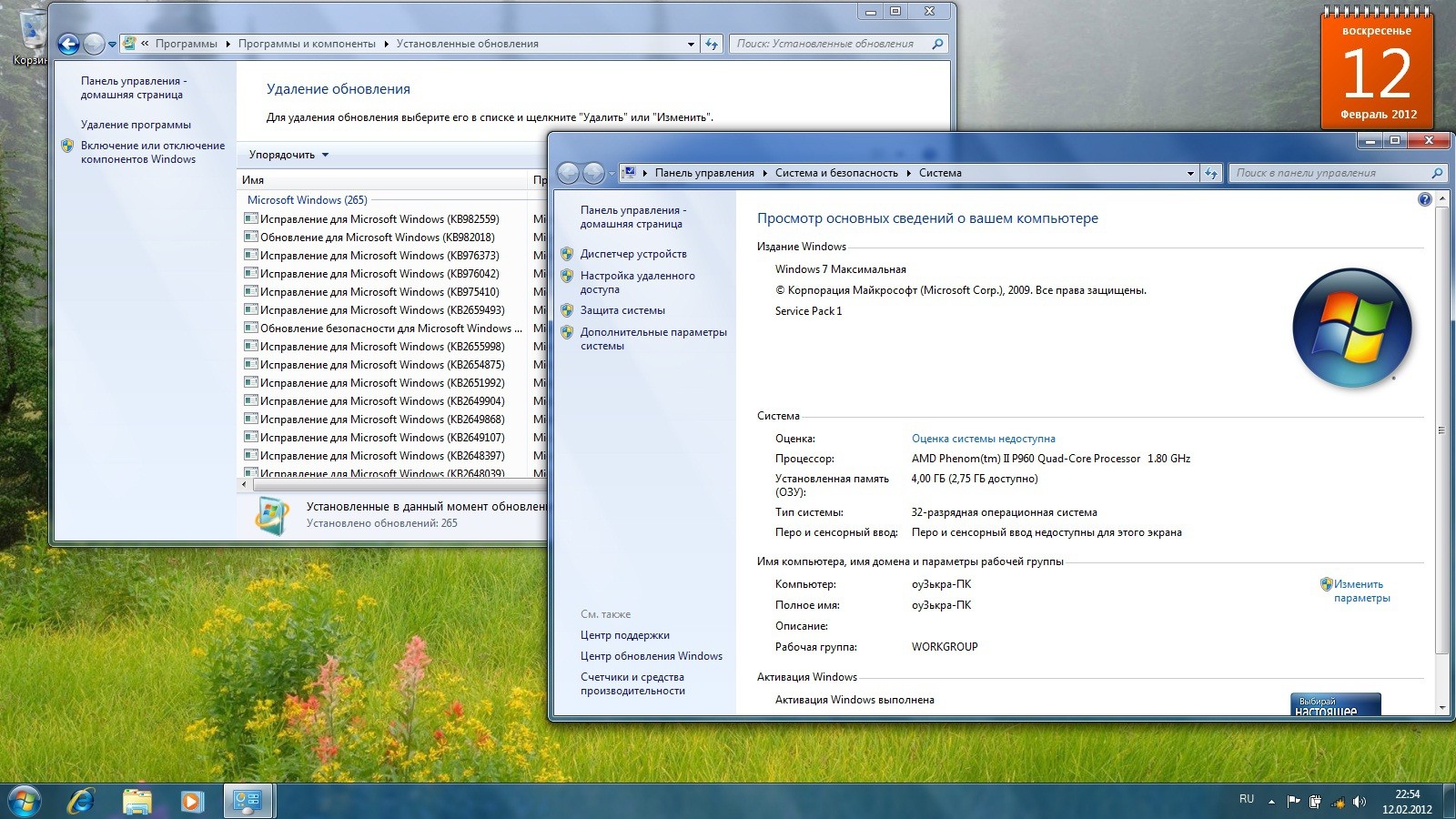
Task: Open the clock showing 22:54
Action: [1407, 801]
